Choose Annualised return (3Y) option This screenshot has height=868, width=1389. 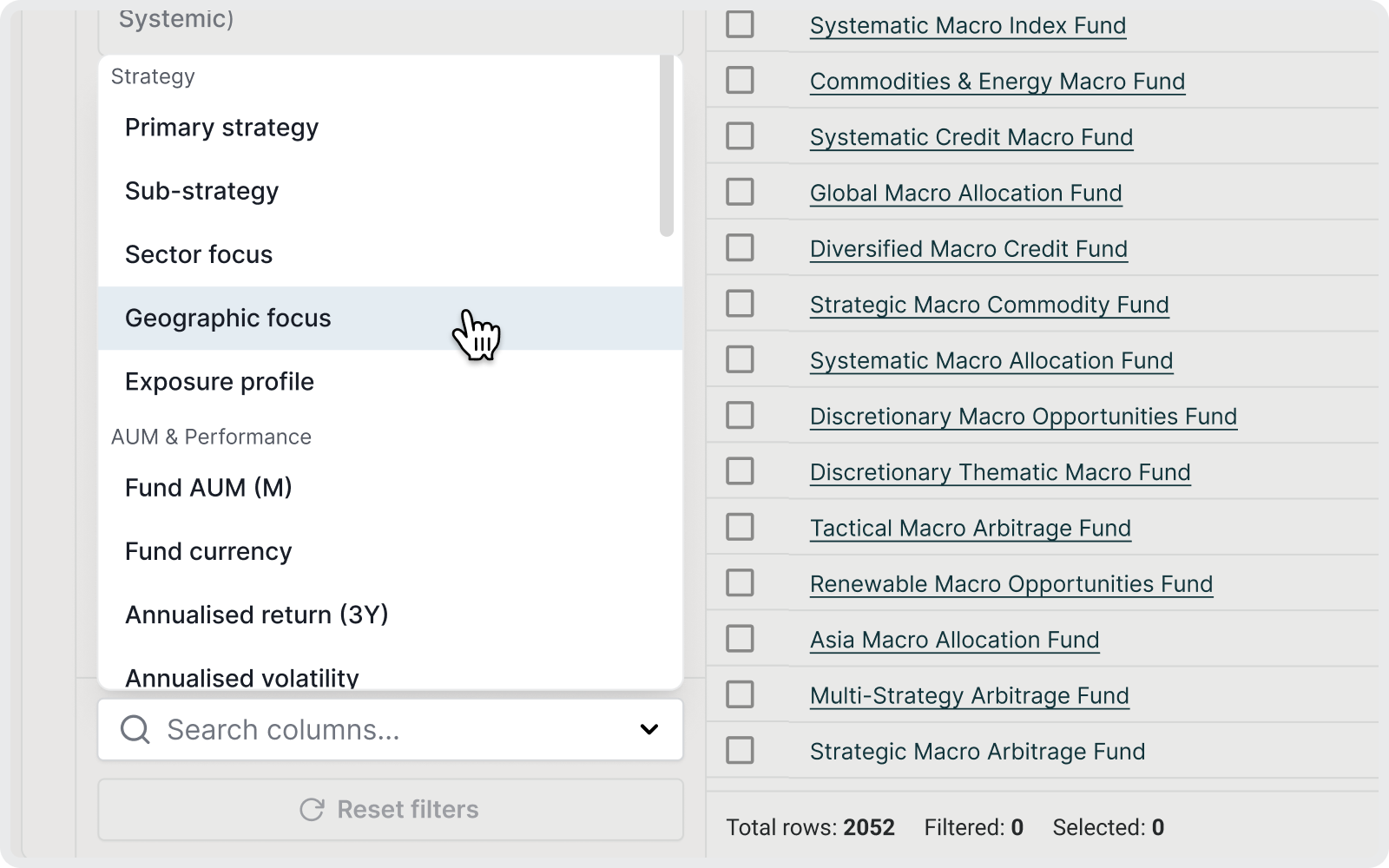[256, 615]
